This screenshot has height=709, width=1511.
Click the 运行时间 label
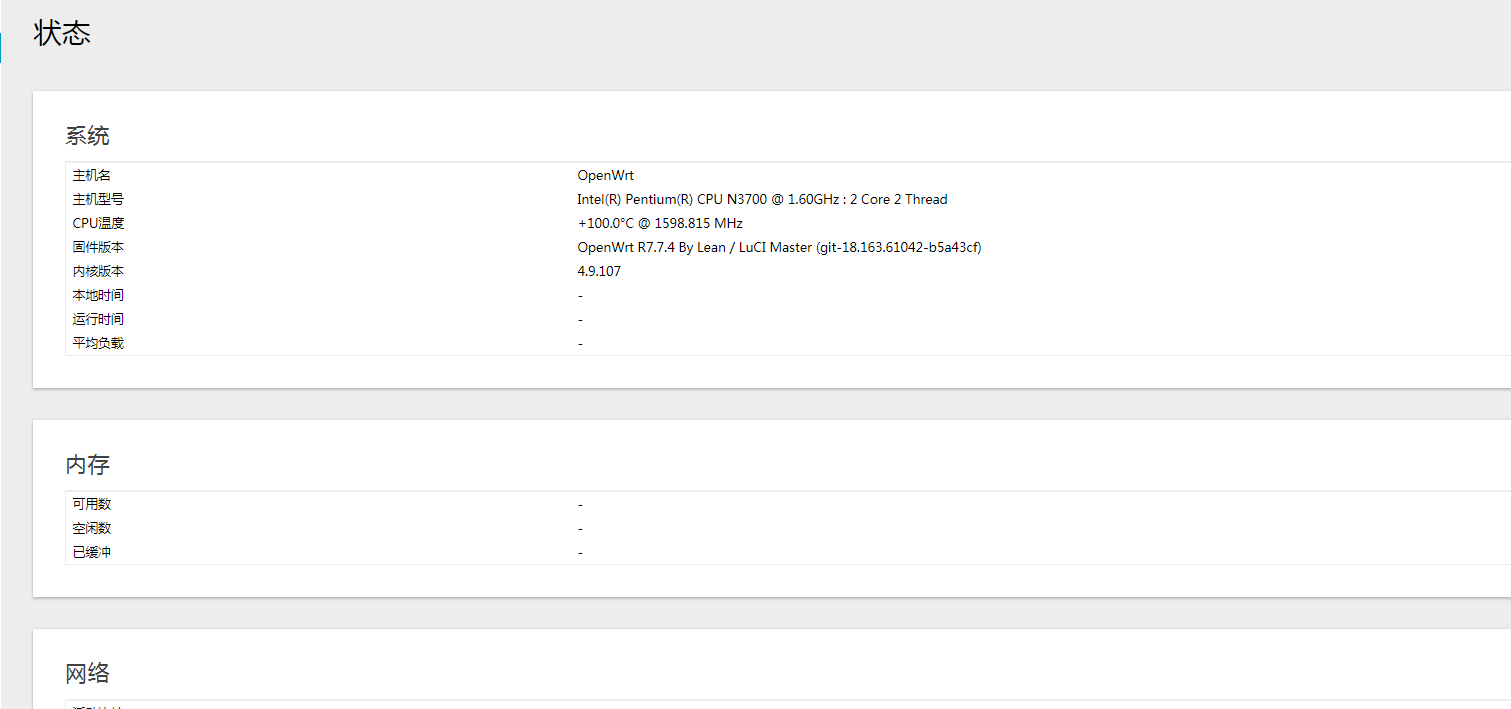(98, 319)
